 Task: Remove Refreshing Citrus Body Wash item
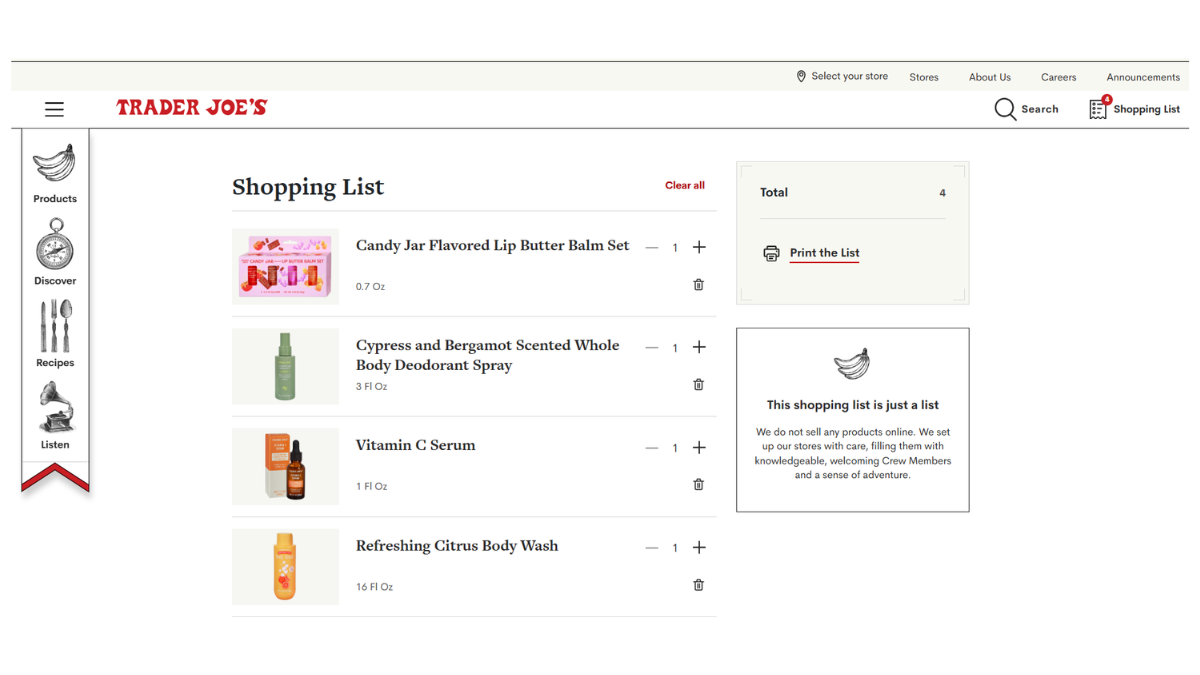click(x=699, y=585)
